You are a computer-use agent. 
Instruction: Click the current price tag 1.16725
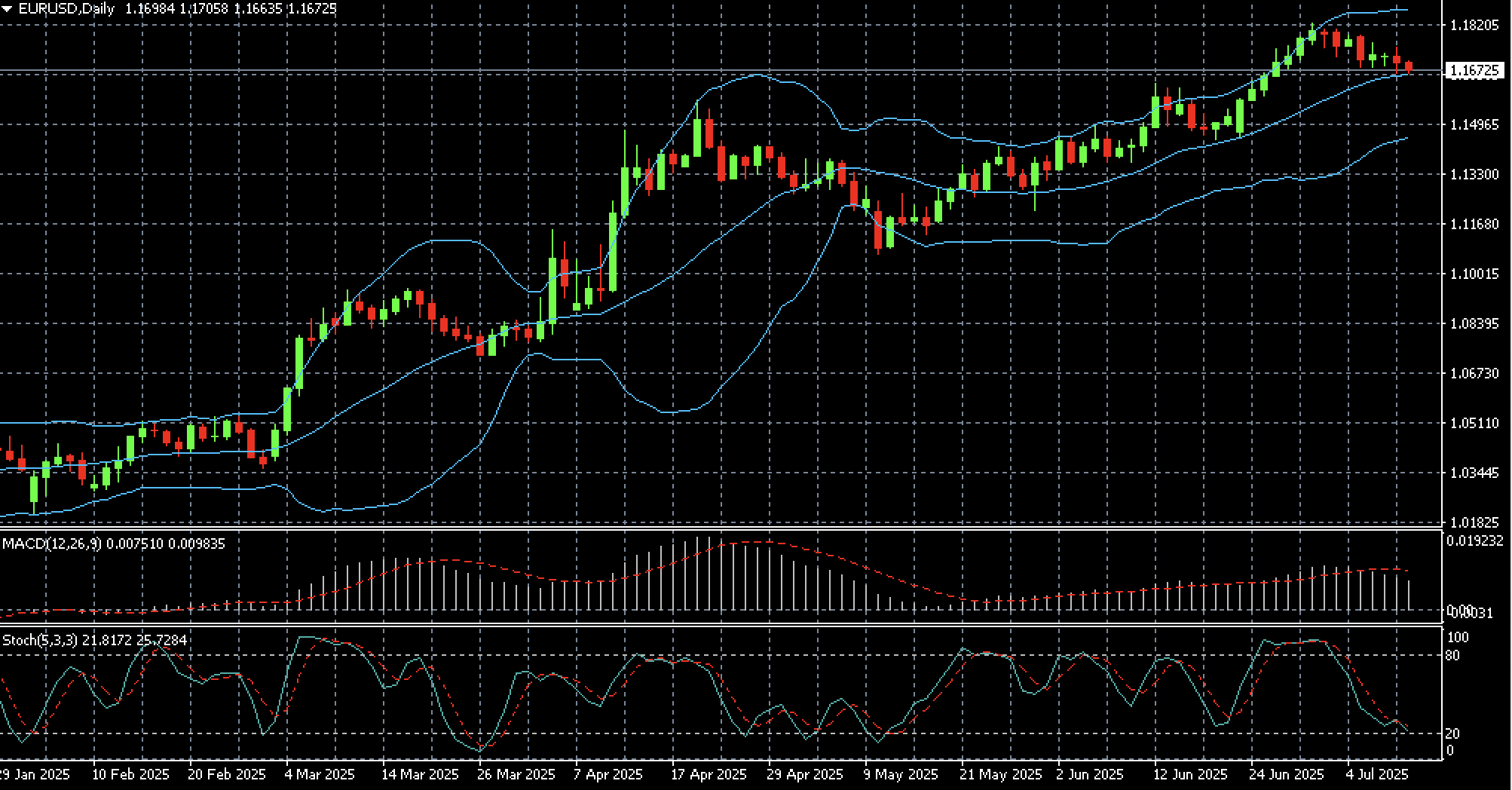1474,71
